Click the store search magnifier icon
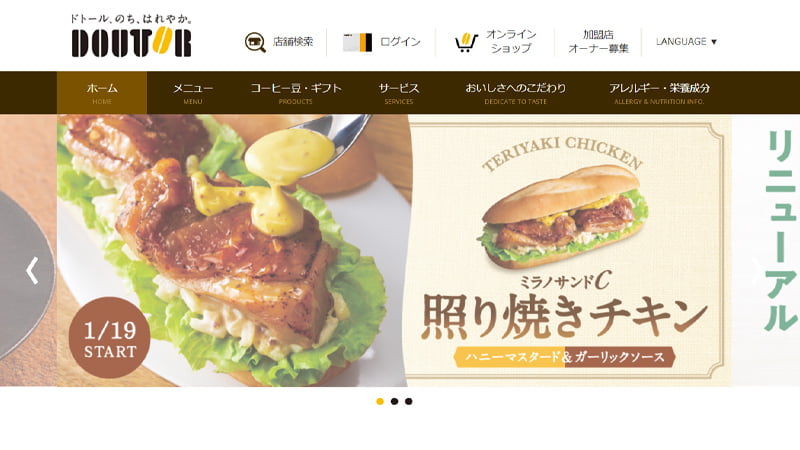Viewport: 800px width, 450px height. click(255, 42)
